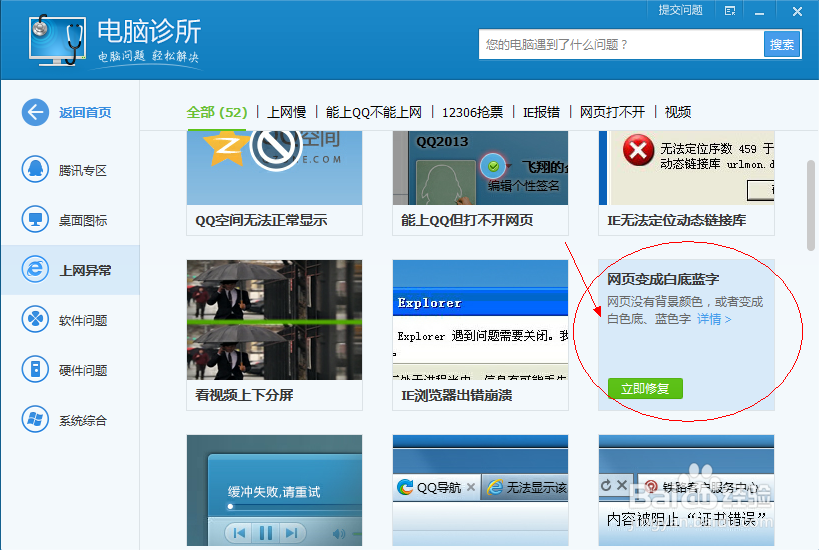Click the 搜索 button
819x550 pixels.
(782, 44)
